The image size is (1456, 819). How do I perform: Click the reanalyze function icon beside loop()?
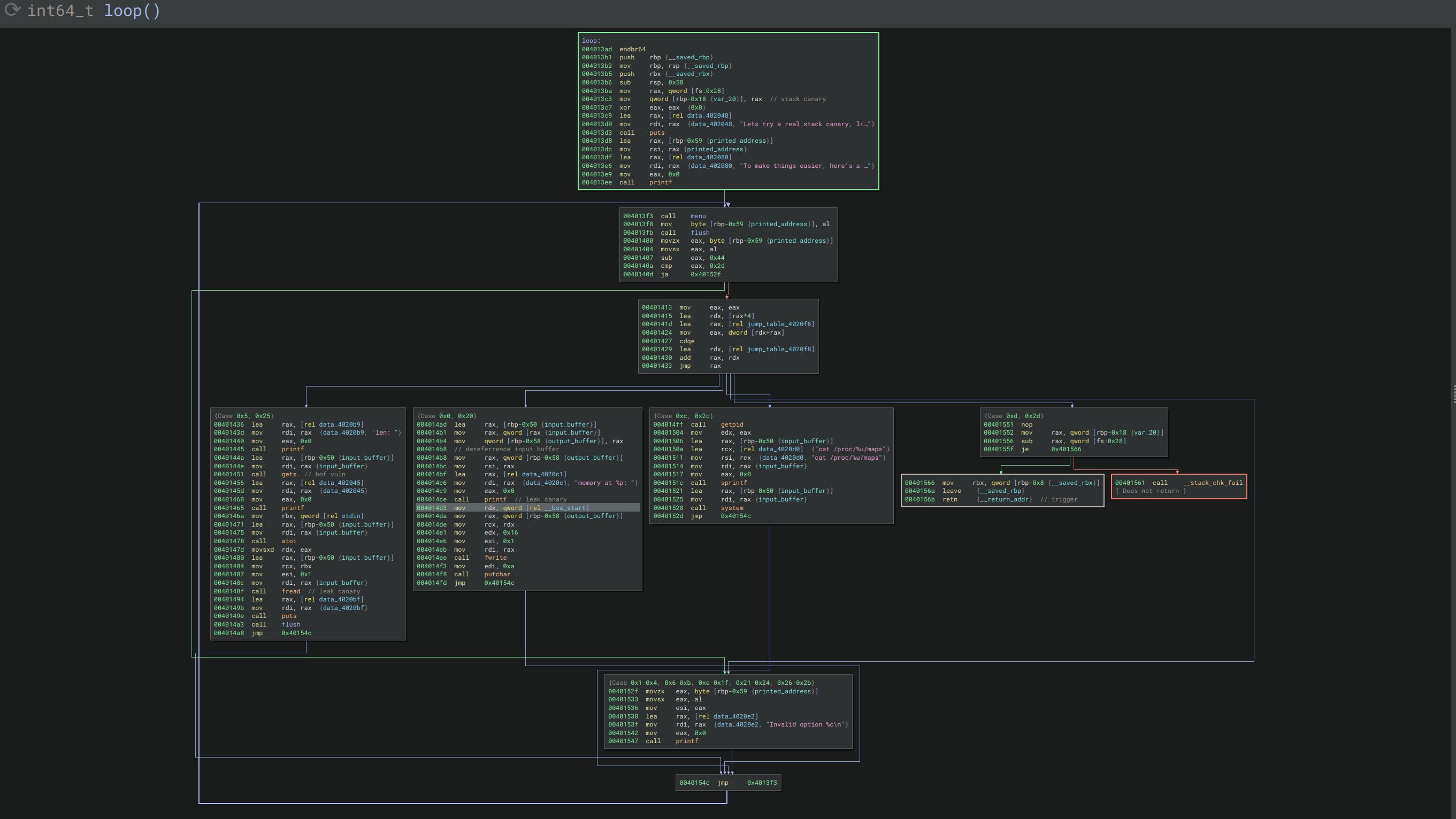pos(12,10)
